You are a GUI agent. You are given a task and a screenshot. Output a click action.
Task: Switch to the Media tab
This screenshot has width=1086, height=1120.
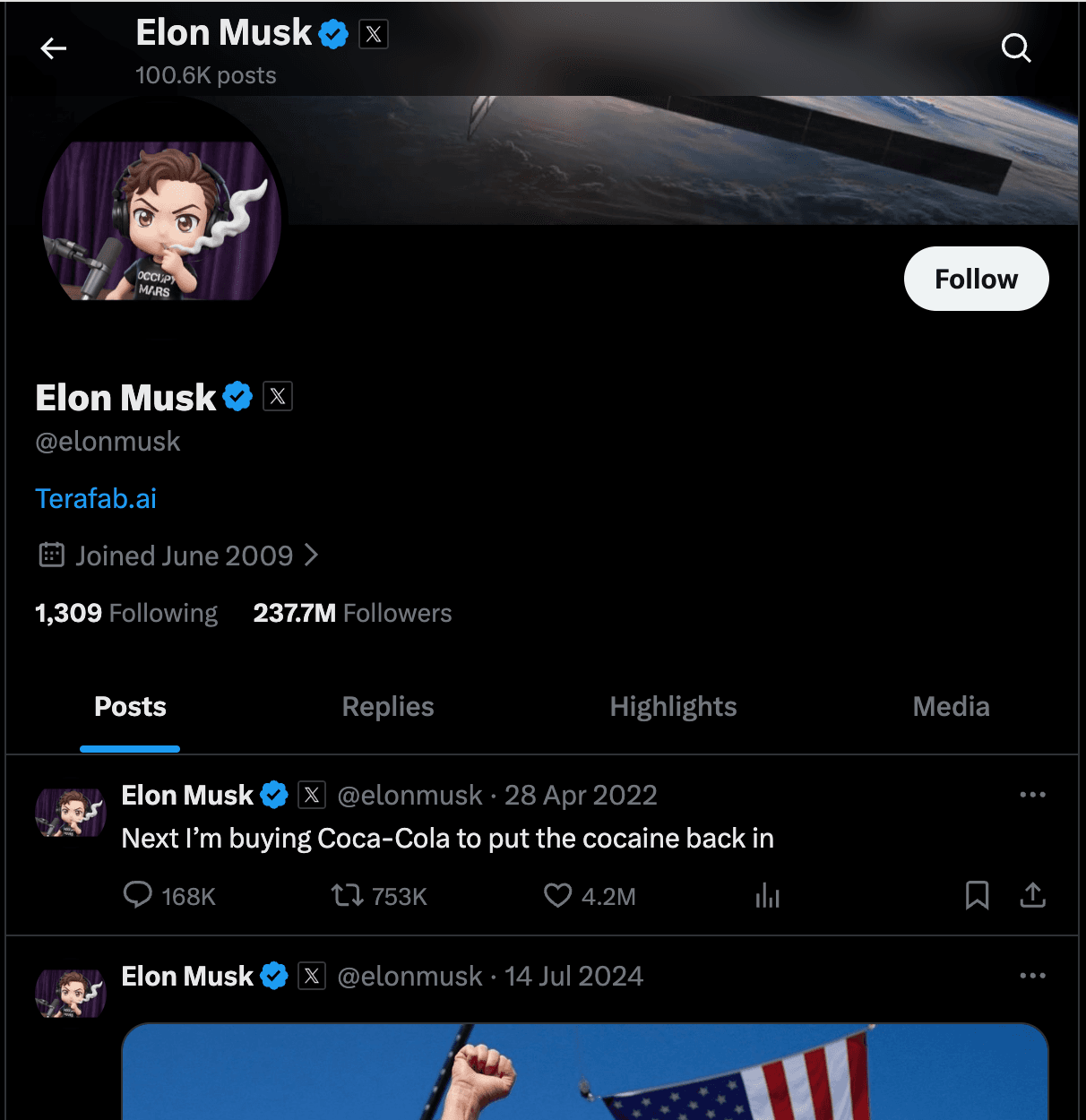tap(951, 707)
